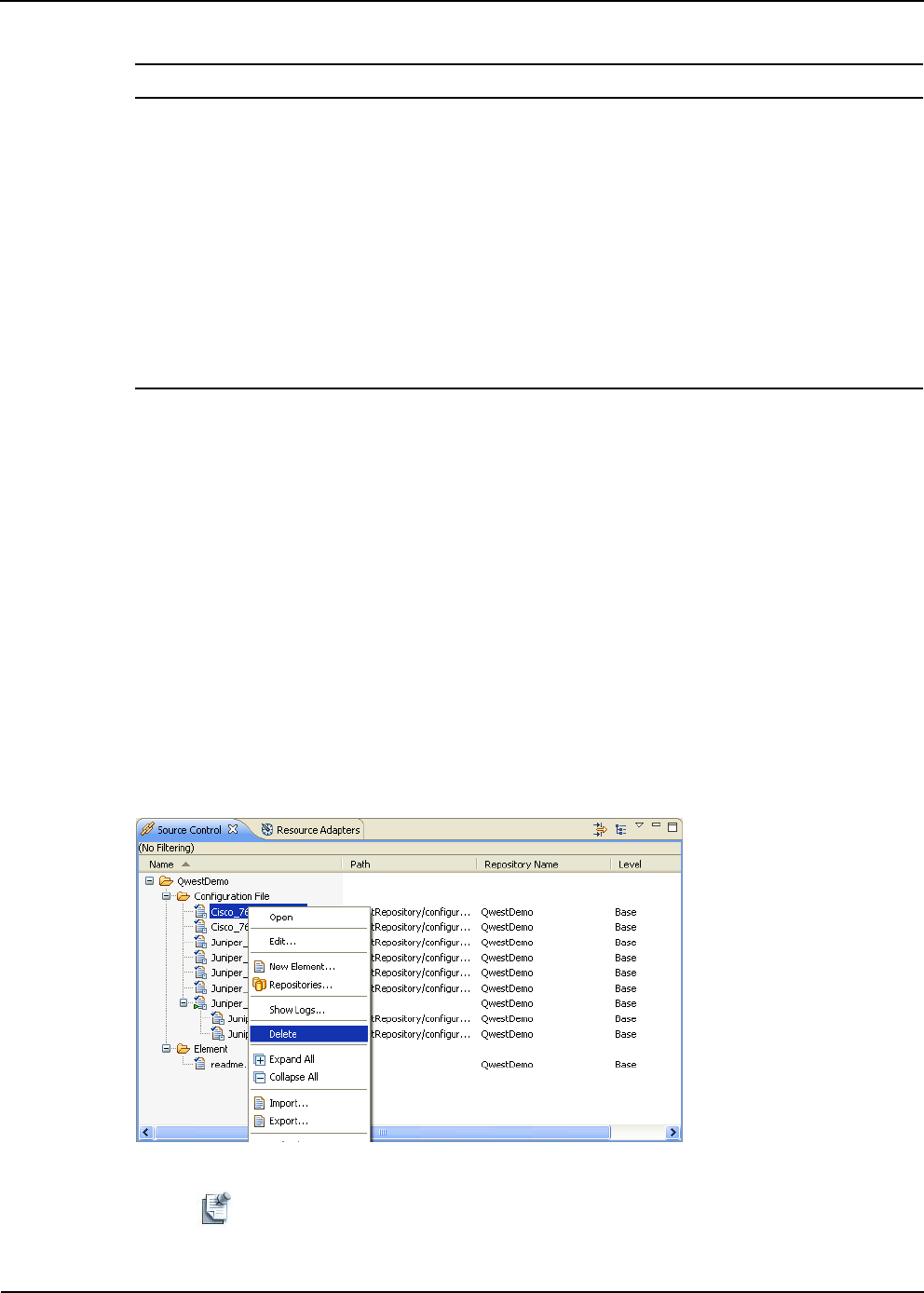This screenshot has height=1293, width=924.
Task: Open the view menu dropdown triangle
Action: (x=639, y=824)
